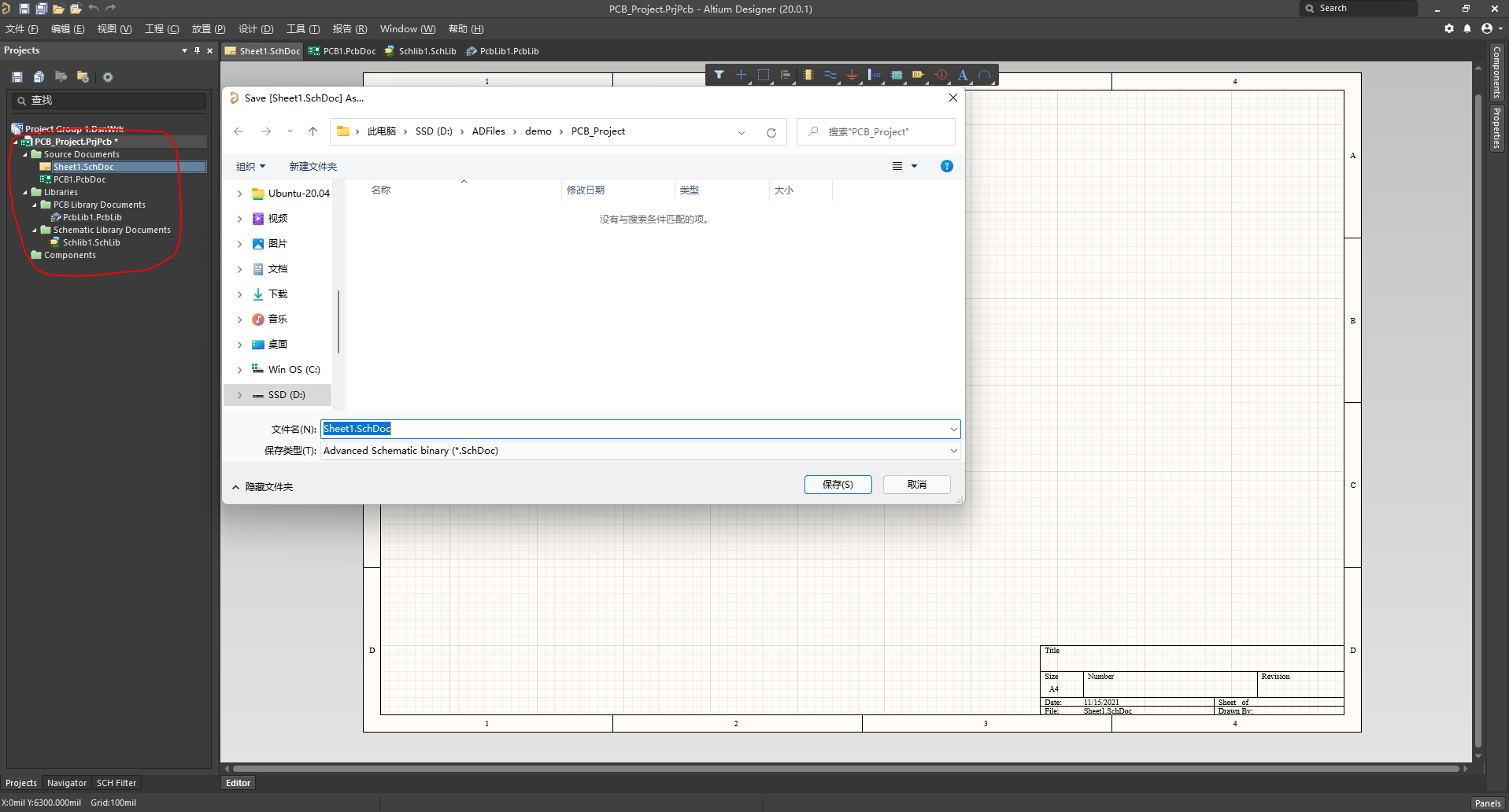The image size is (1509, 812).
Task: Open the Navigator panel tab
Action: [67, 783]
